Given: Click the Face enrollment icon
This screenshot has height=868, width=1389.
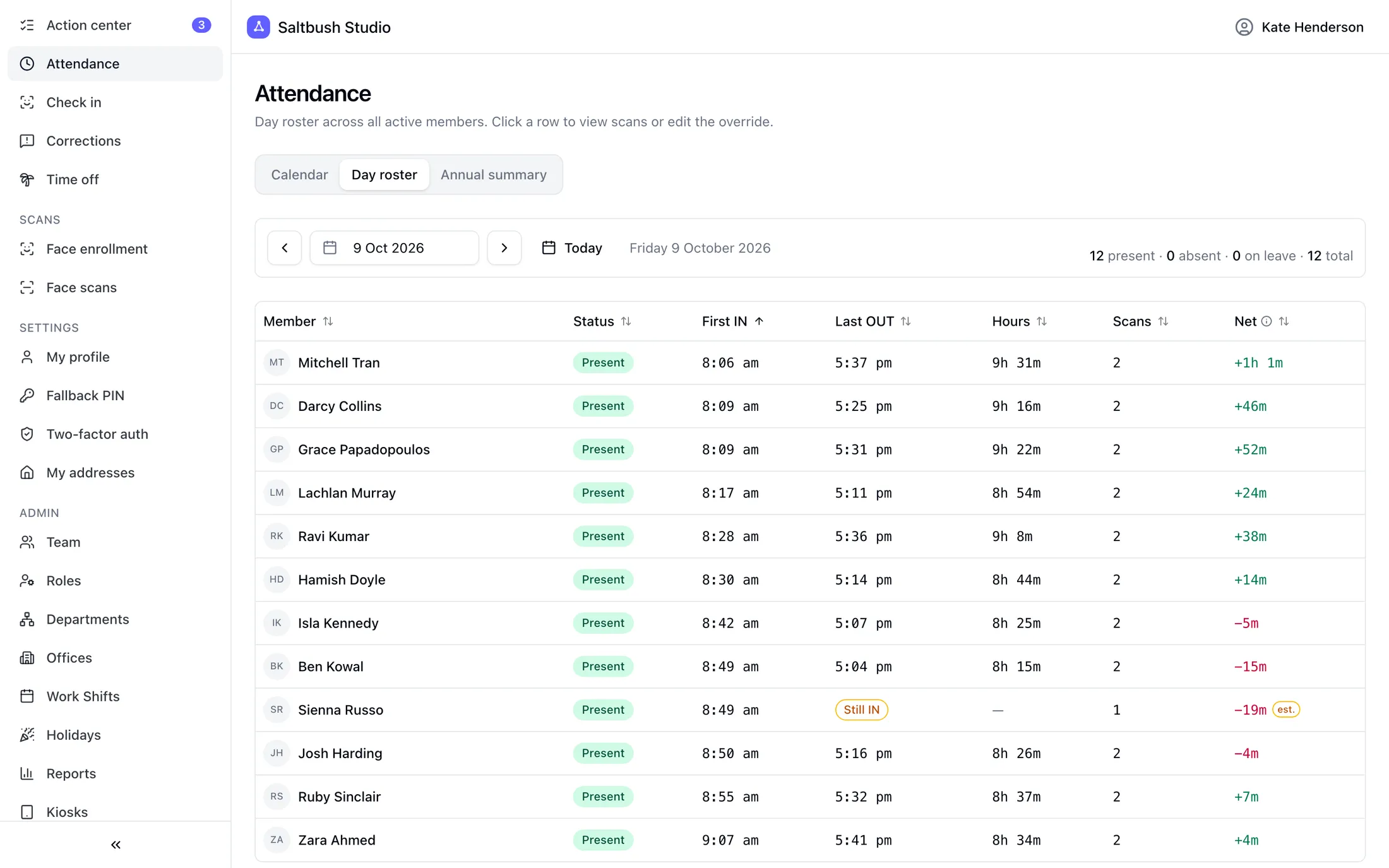Looking at the screenshot, I should pos(27,249).
